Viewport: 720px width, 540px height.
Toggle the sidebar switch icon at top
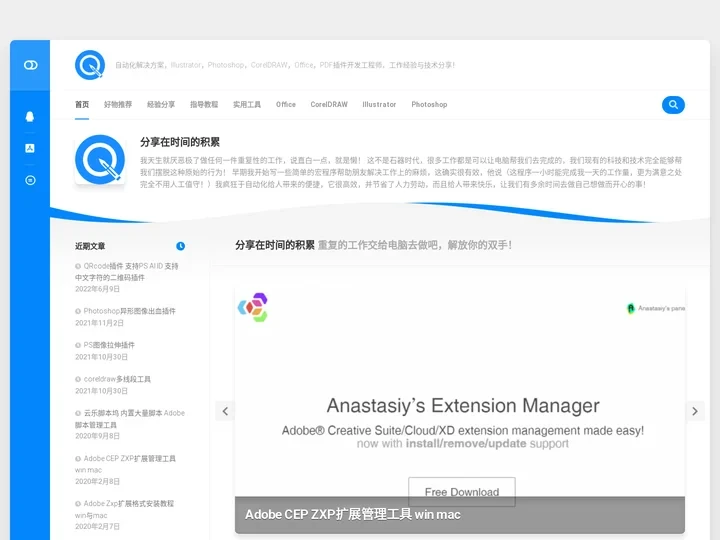click(30, 65)
